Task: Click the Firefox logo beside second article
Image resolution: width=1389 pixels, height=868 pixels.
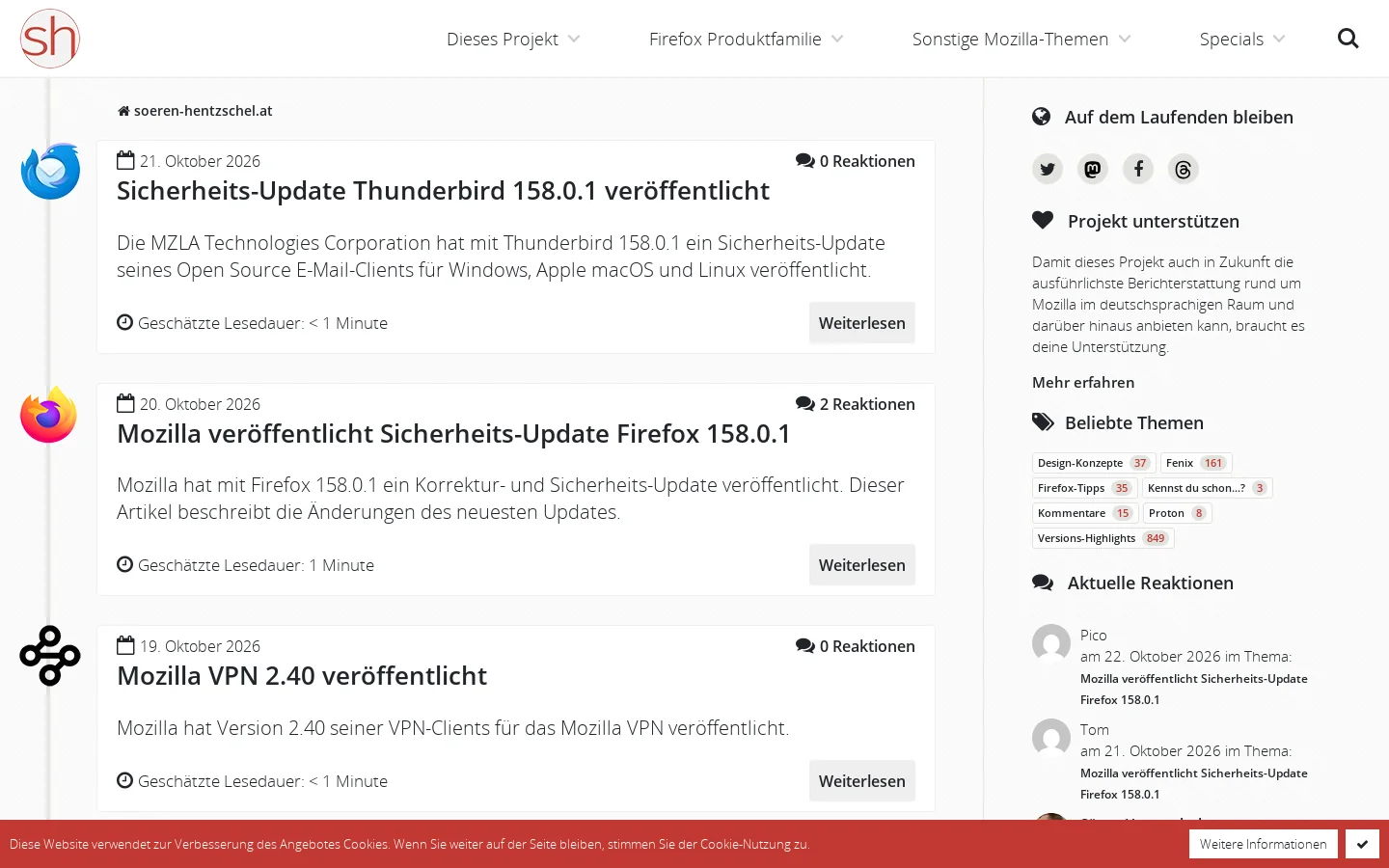Action: coord(49,415)
